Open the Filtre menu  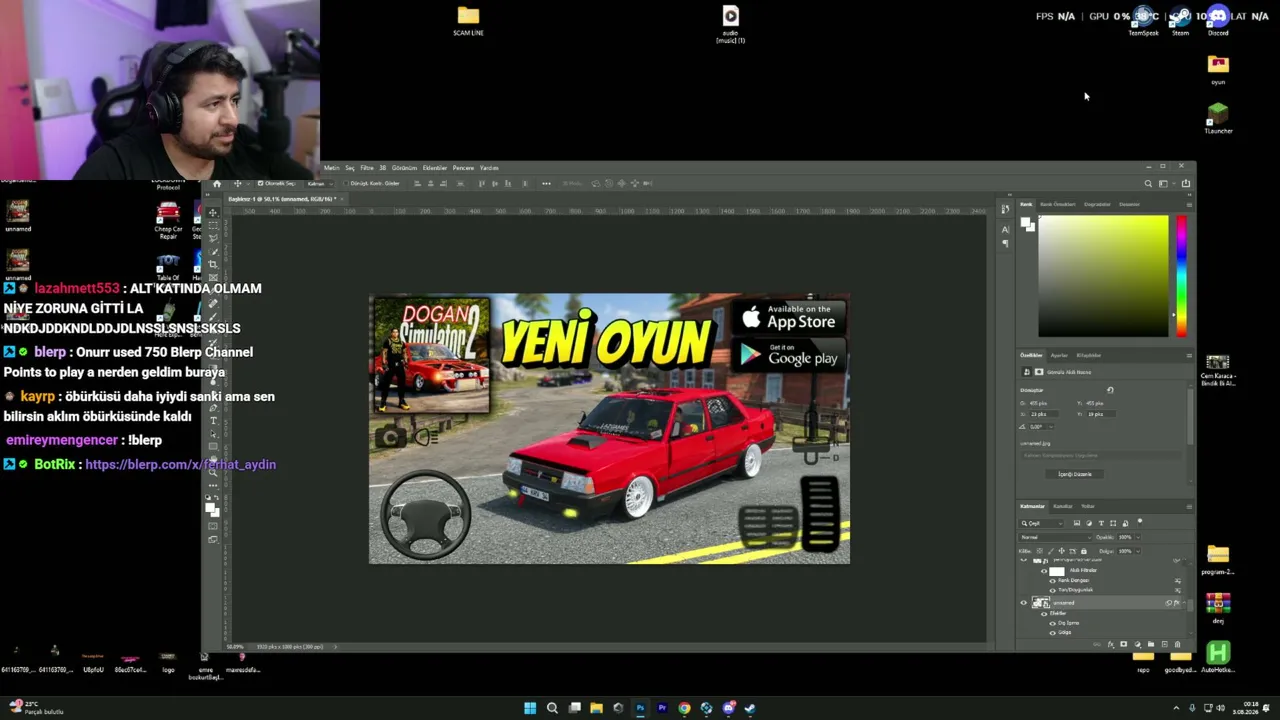(367, 168)
